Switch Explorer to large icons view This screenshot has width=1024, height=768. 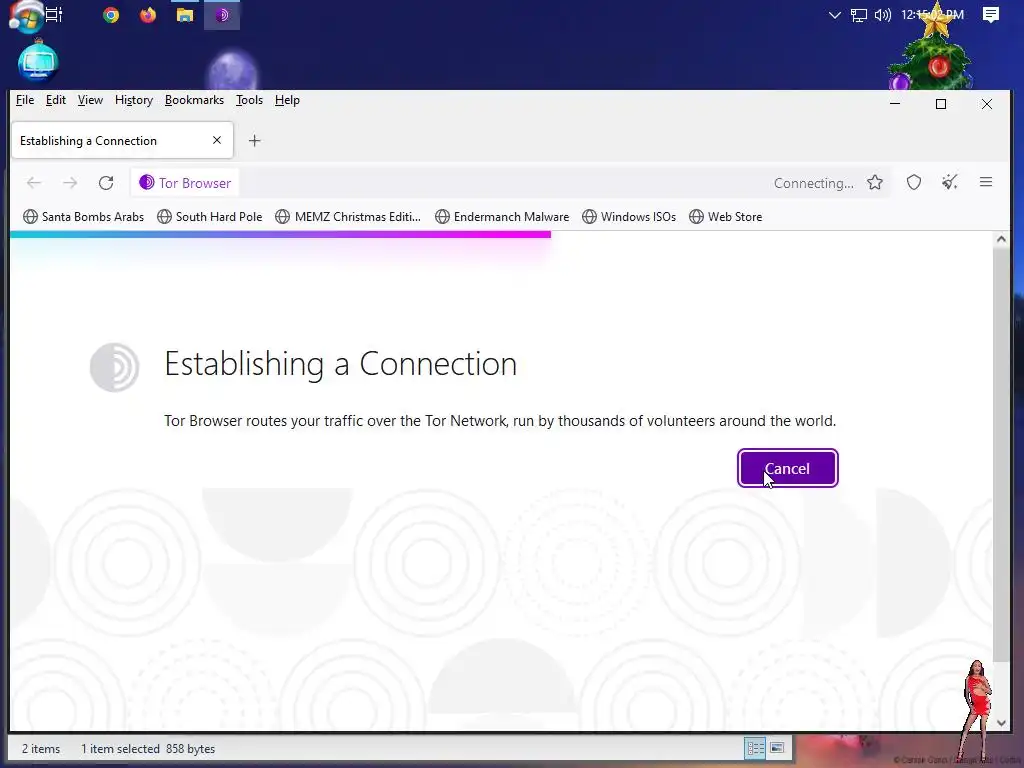pos(777,748)
